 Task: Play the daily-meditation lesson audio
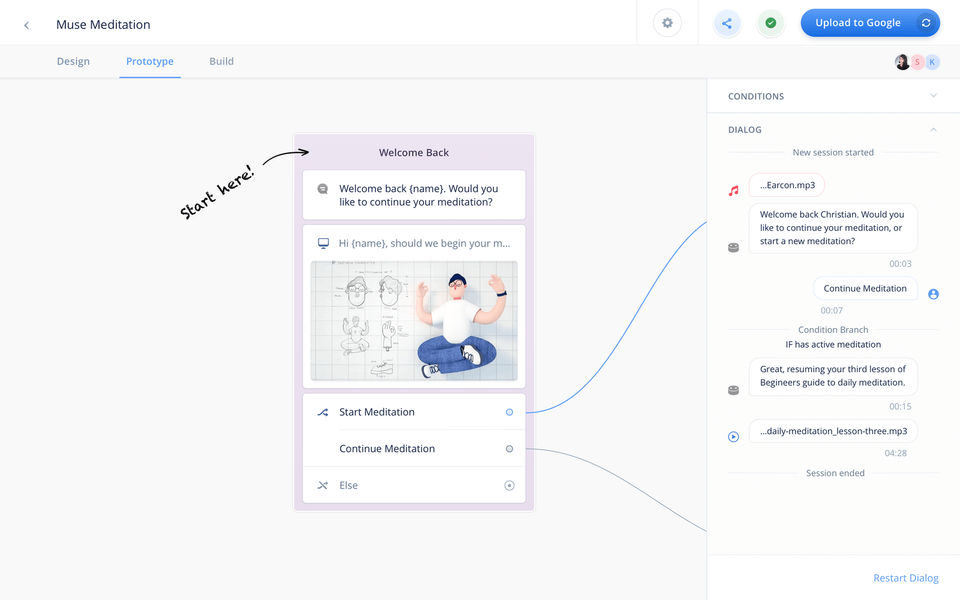[x=733, y=437]
